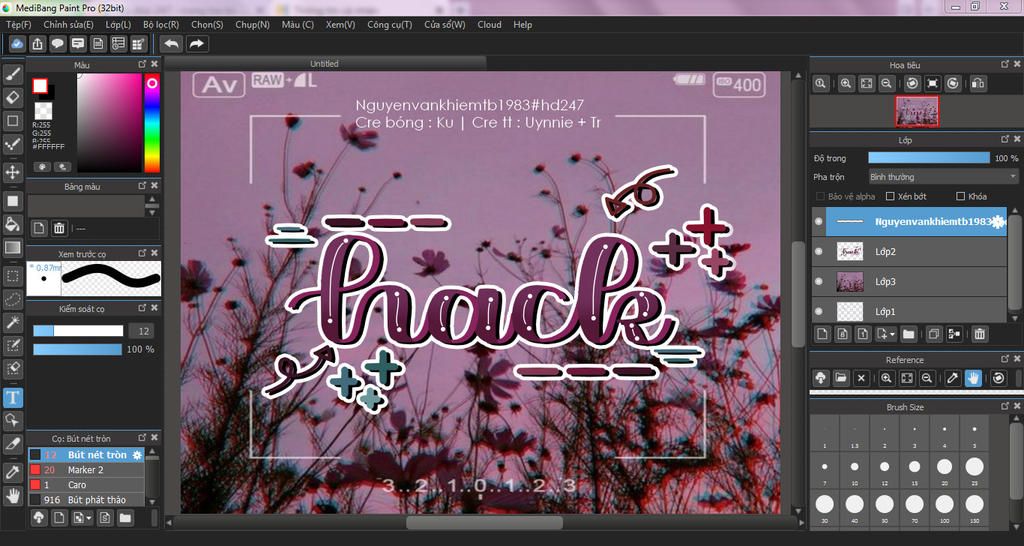Image resolution: width=1024 pixels, height=546 pixels.
Task: Select the Eyedropper tool
Action: 12,472
